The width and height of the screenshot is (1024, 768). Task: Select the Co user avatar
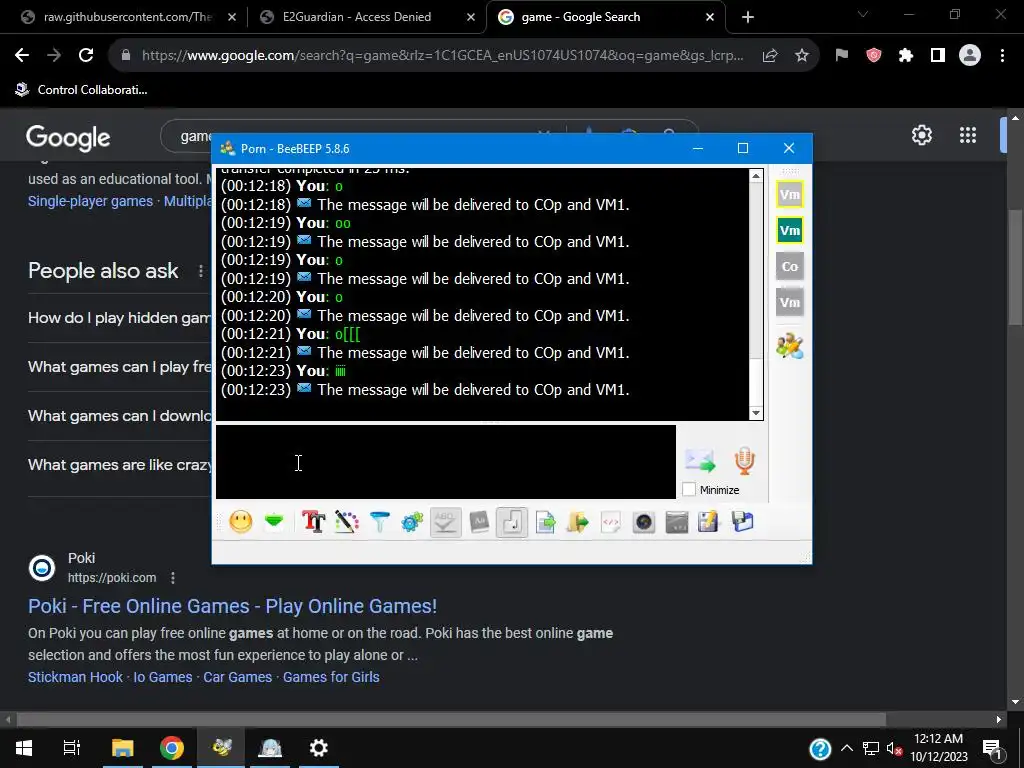pos(790,266)
